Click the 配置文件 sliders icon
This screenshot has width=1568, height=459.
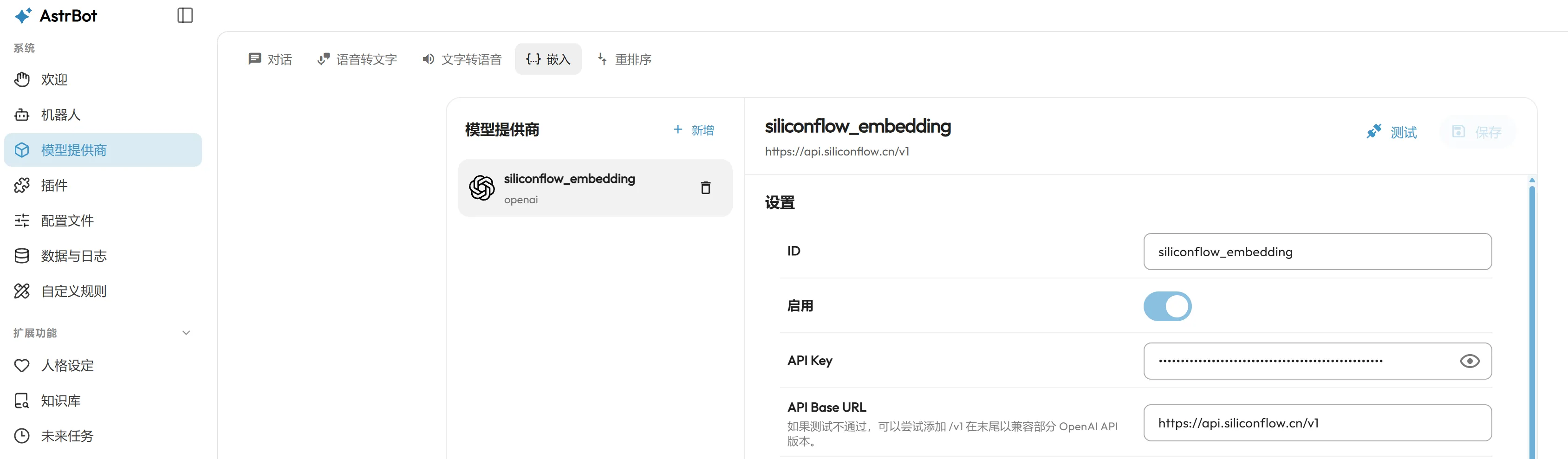[x=22, y=220]
